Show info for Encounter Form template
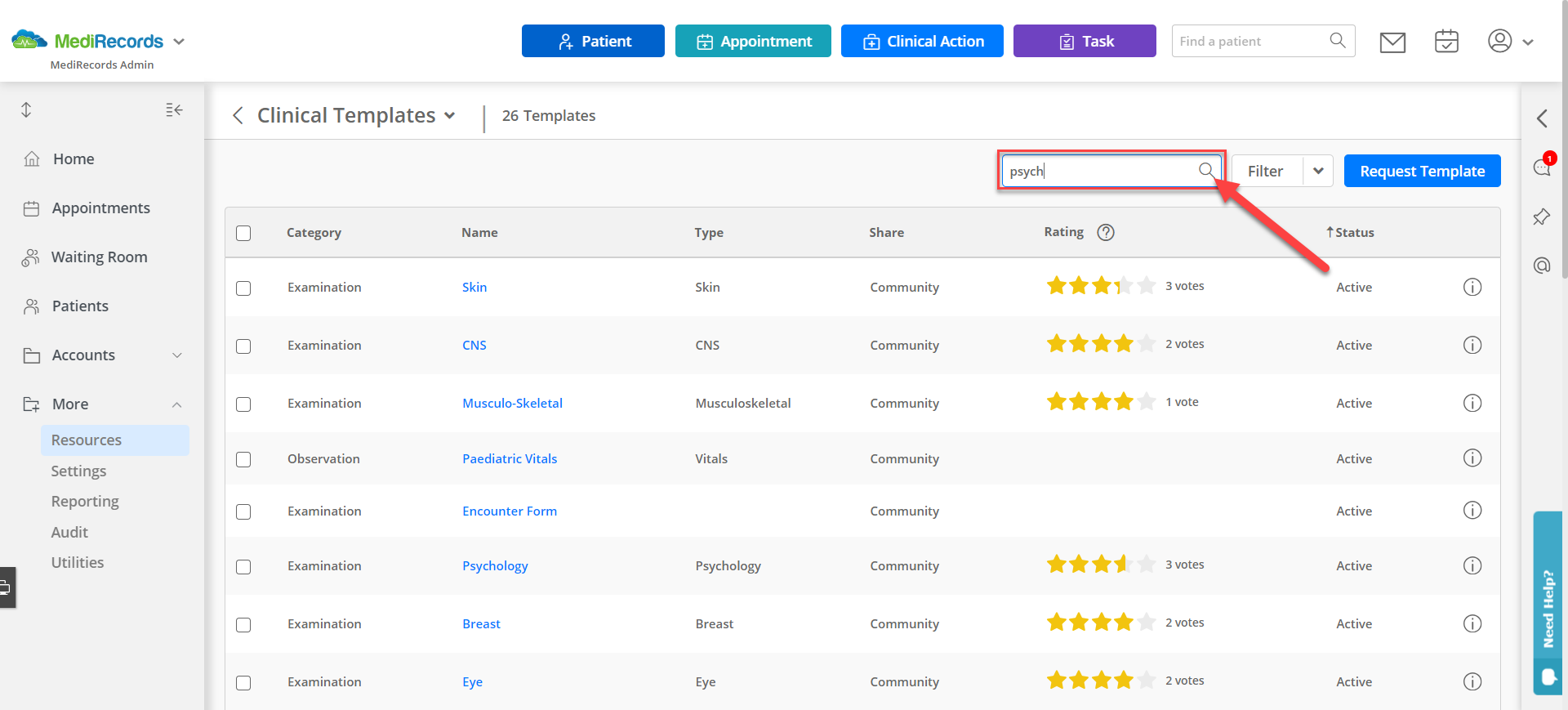The image size is (1568, 710). [1472, 510]
